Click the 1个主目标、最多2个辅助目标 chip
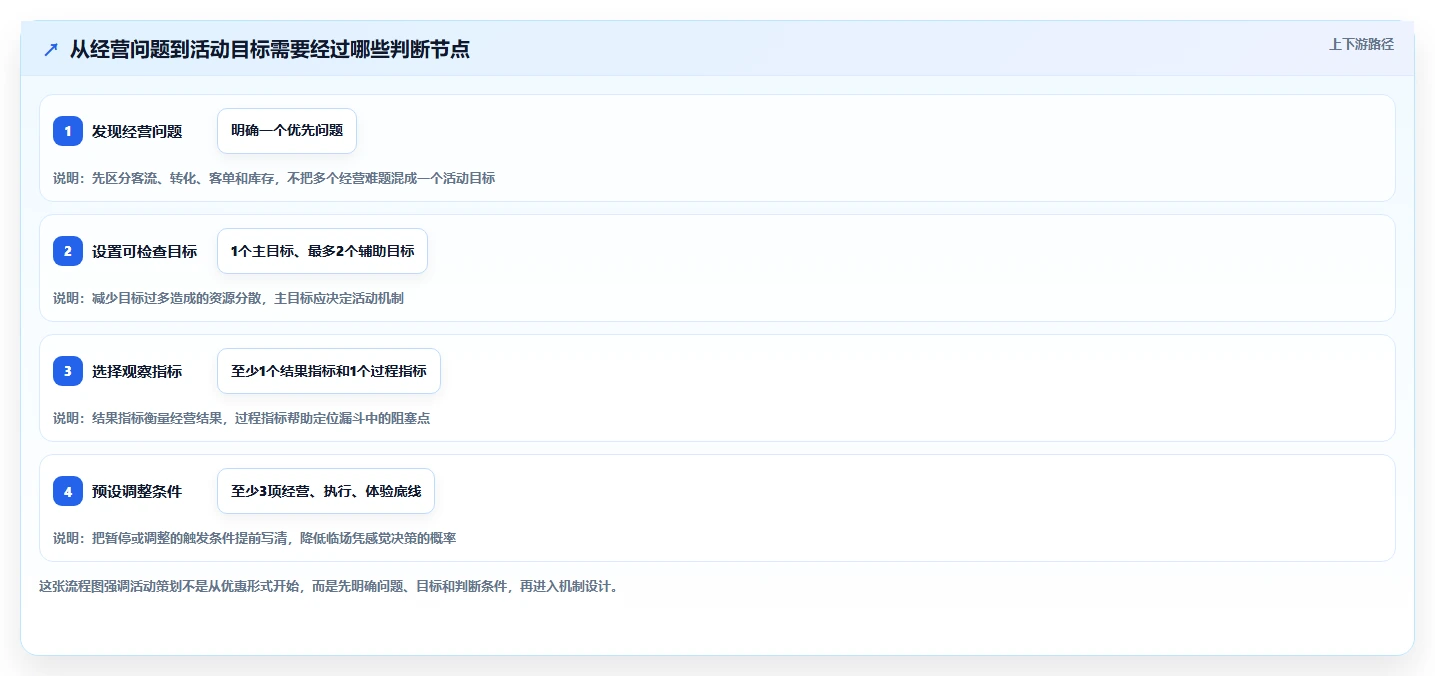The width and height of the screenshot is (1435, 676). click(x=322, y=251)
